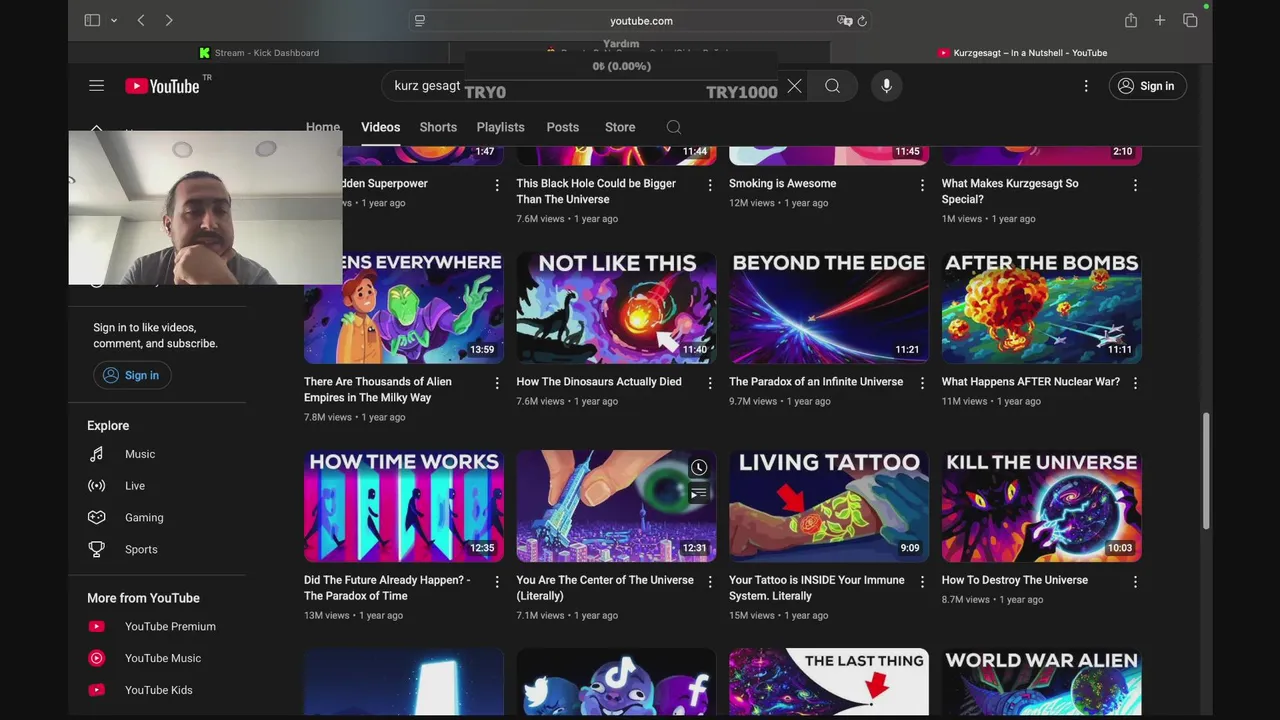The height and width of the screenshot is (720, 1280).
Task: Open options for What Happens AFTER Nuclear War
Action: tap(1135, 383)
